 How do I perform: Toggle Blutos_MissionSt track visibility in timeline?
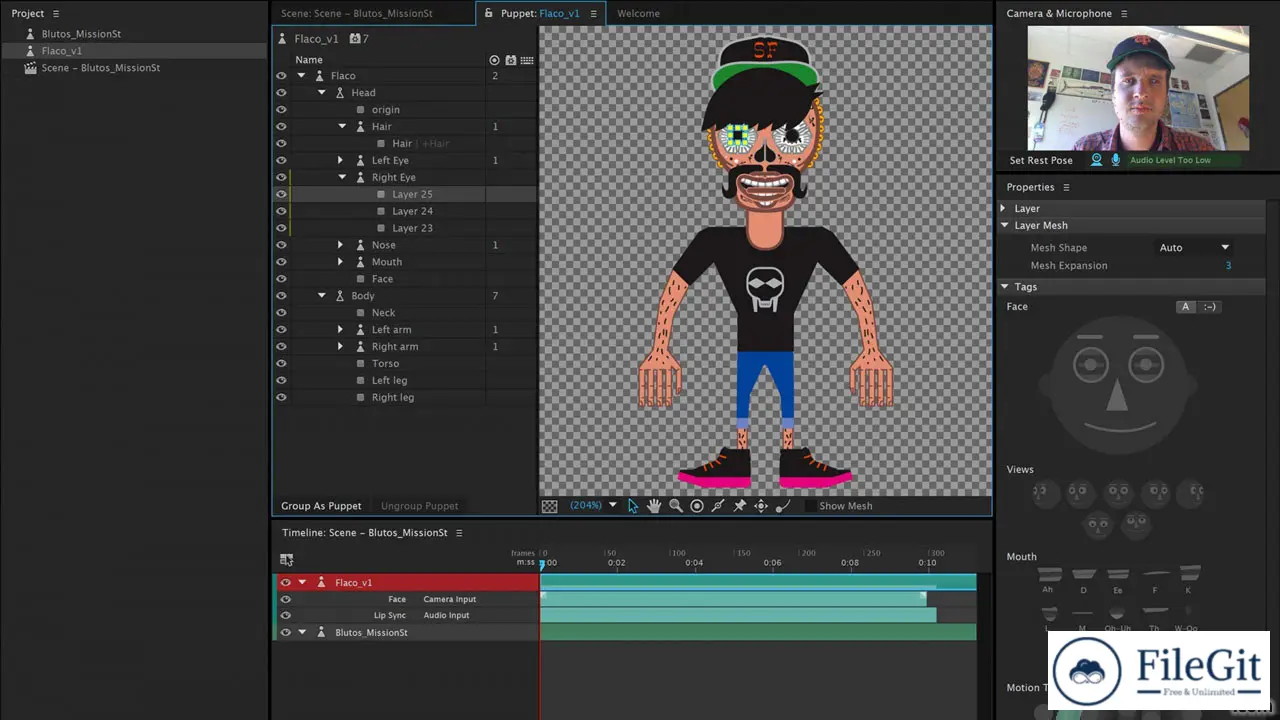coord(286,633)
